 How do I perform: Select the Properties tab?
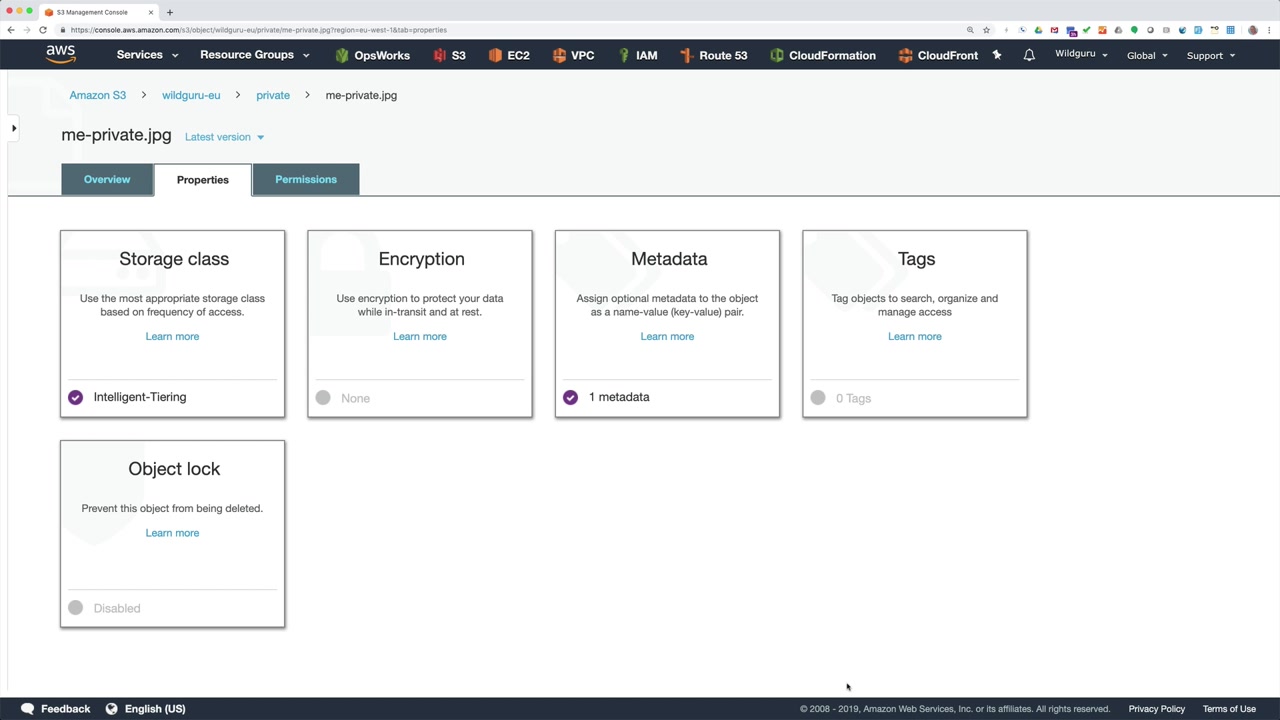tap(203, 180)
